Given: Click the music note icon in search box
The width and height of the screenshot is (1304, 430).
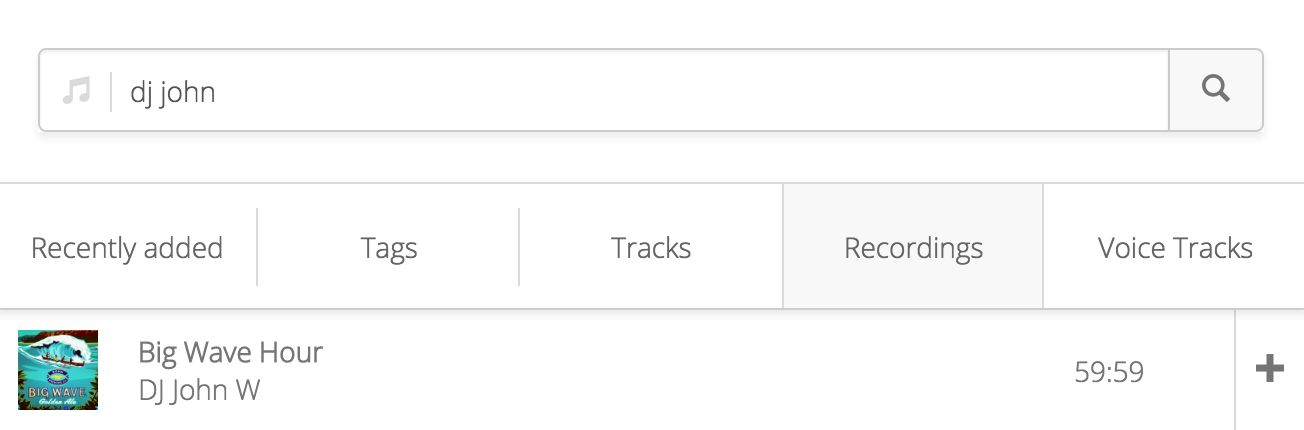Looking at the screenshot, I should [x=76, y=92].
